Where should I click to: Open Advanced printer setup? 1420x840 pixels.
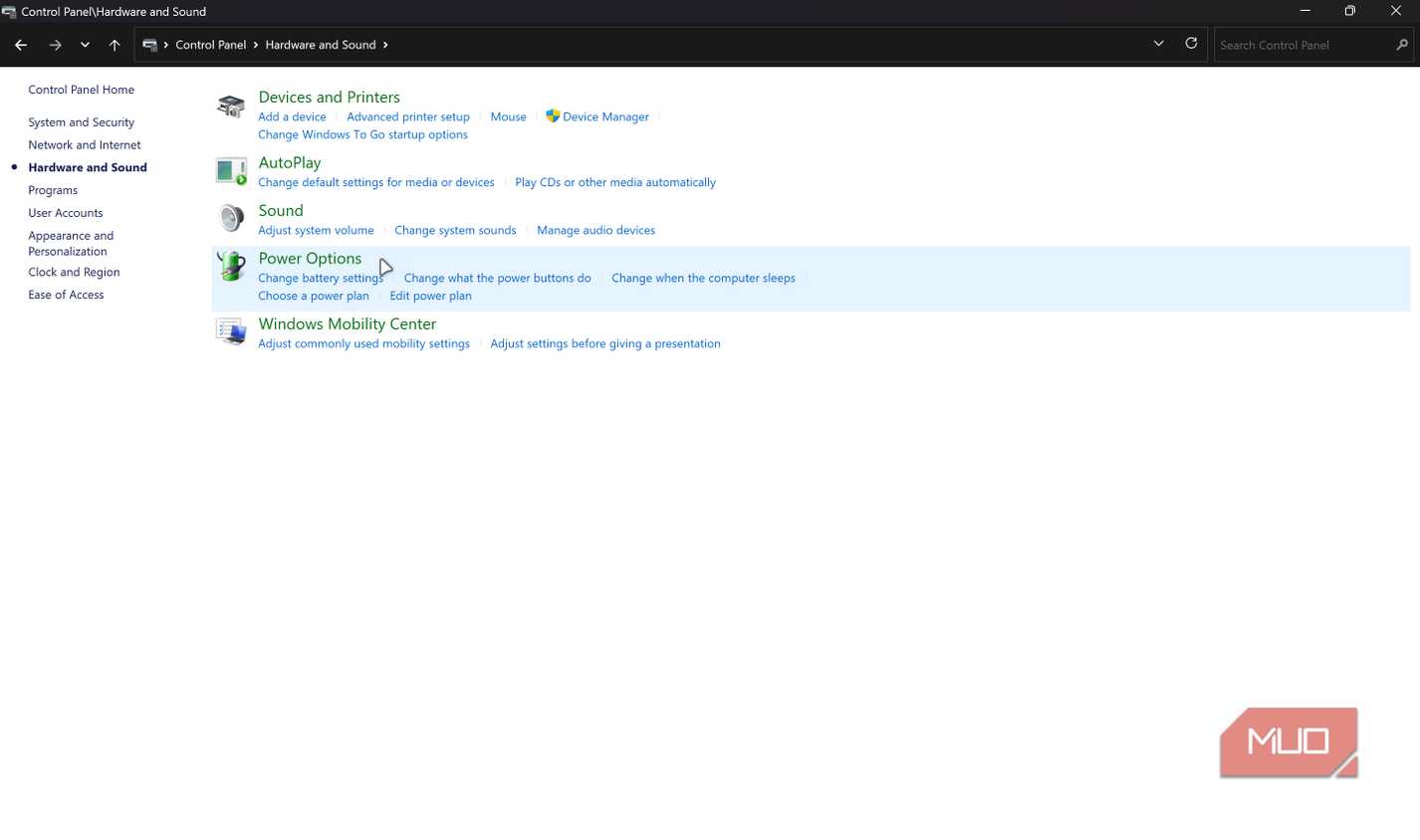(408, 116)
